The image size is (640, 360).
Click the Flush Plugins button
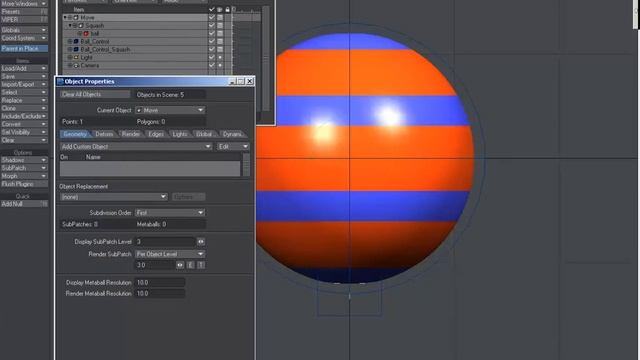(24, 184)
